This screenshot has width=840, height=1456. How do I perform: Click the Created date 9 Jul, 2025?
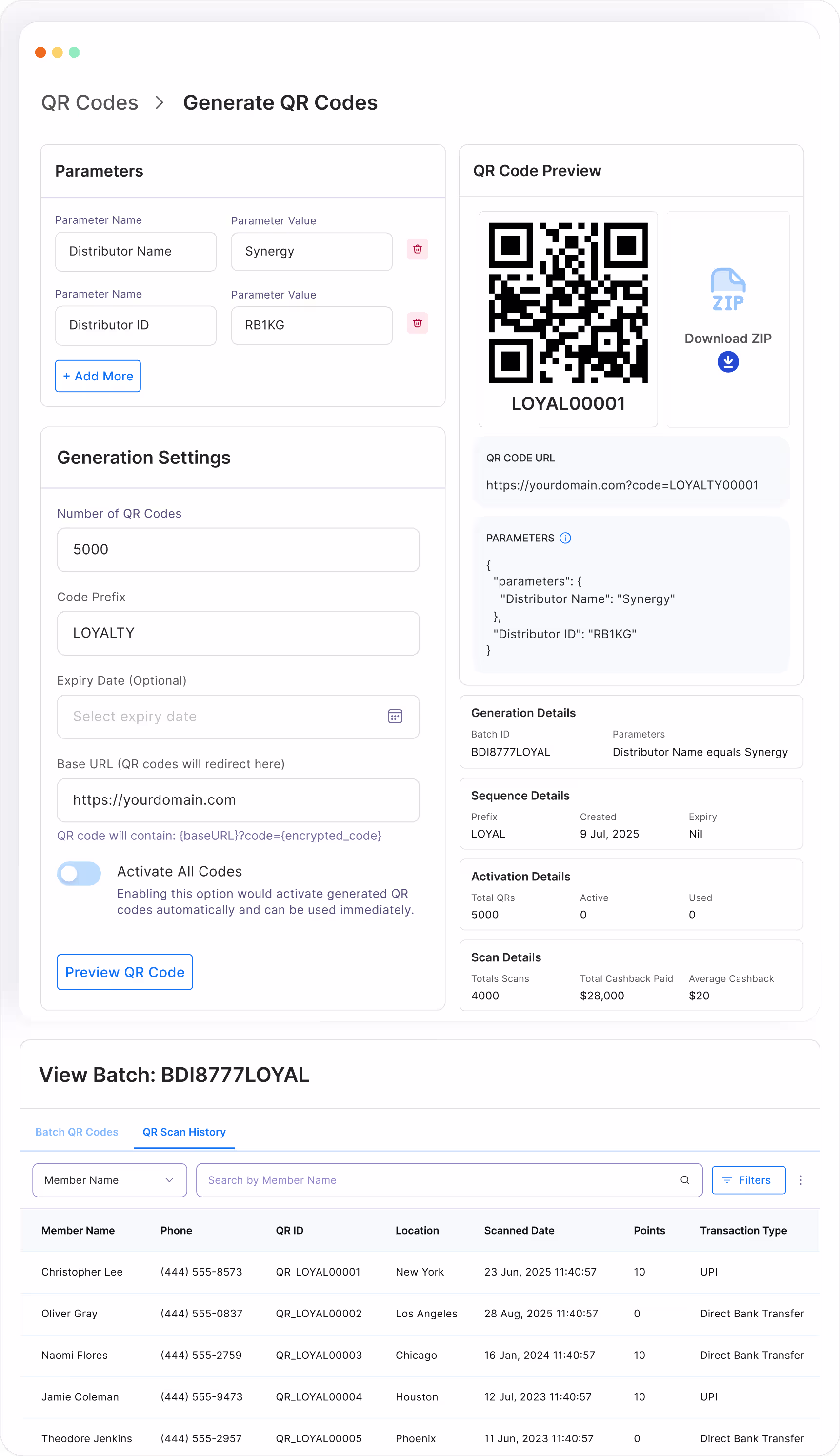tap(609, 833)
